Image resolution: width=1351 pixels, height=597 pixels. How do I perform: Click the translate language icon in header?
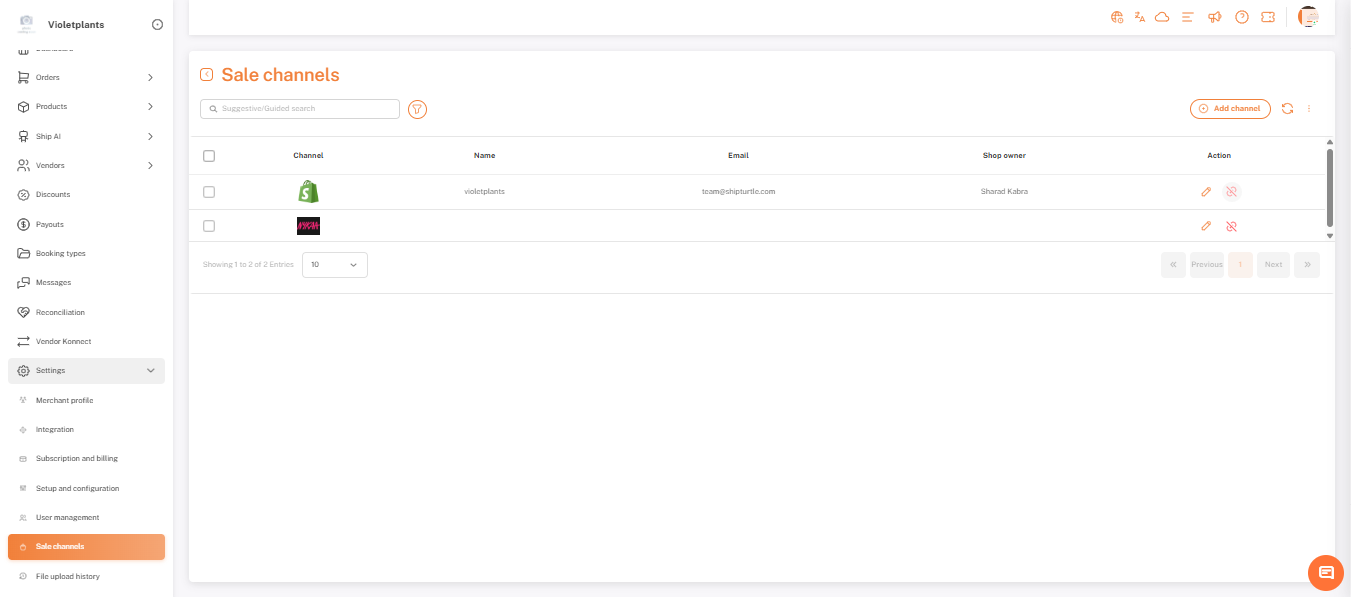[1140, 17]
